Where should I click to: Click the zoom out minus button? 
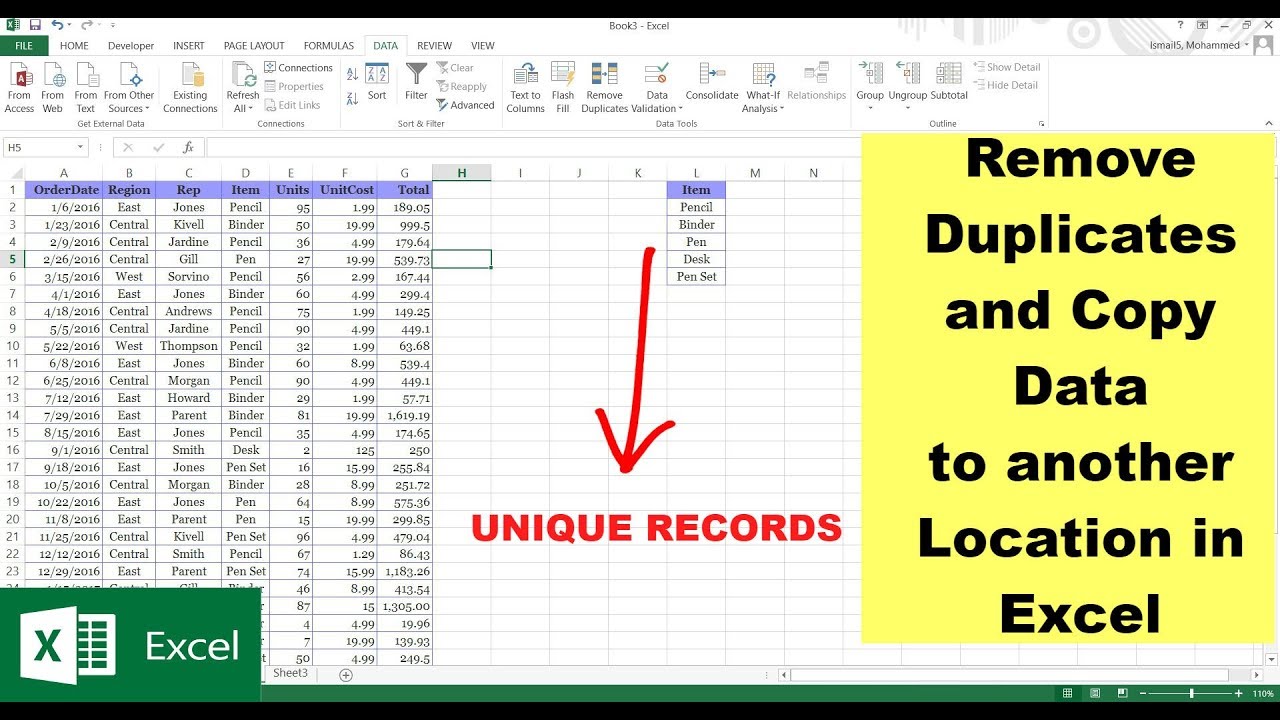pyautogui.click(x=1141, y=693)
